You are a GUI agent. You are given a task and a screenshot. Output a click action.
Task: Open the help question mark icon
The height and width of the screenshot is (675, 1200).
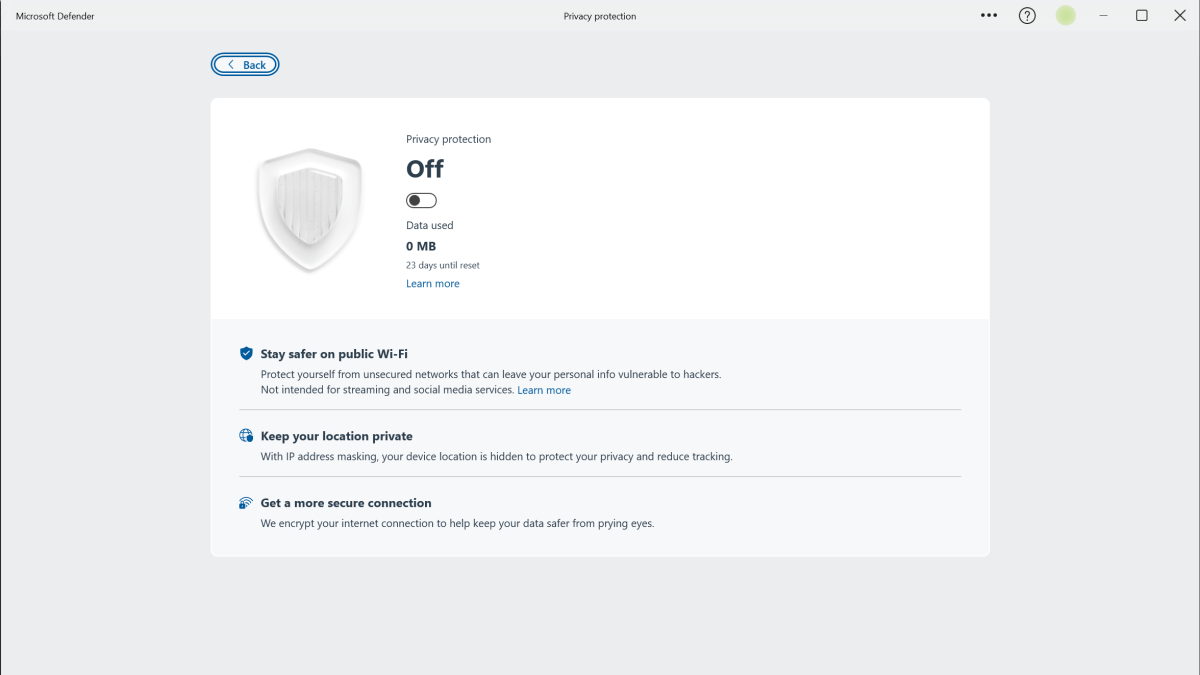(x=1027, y=16)
